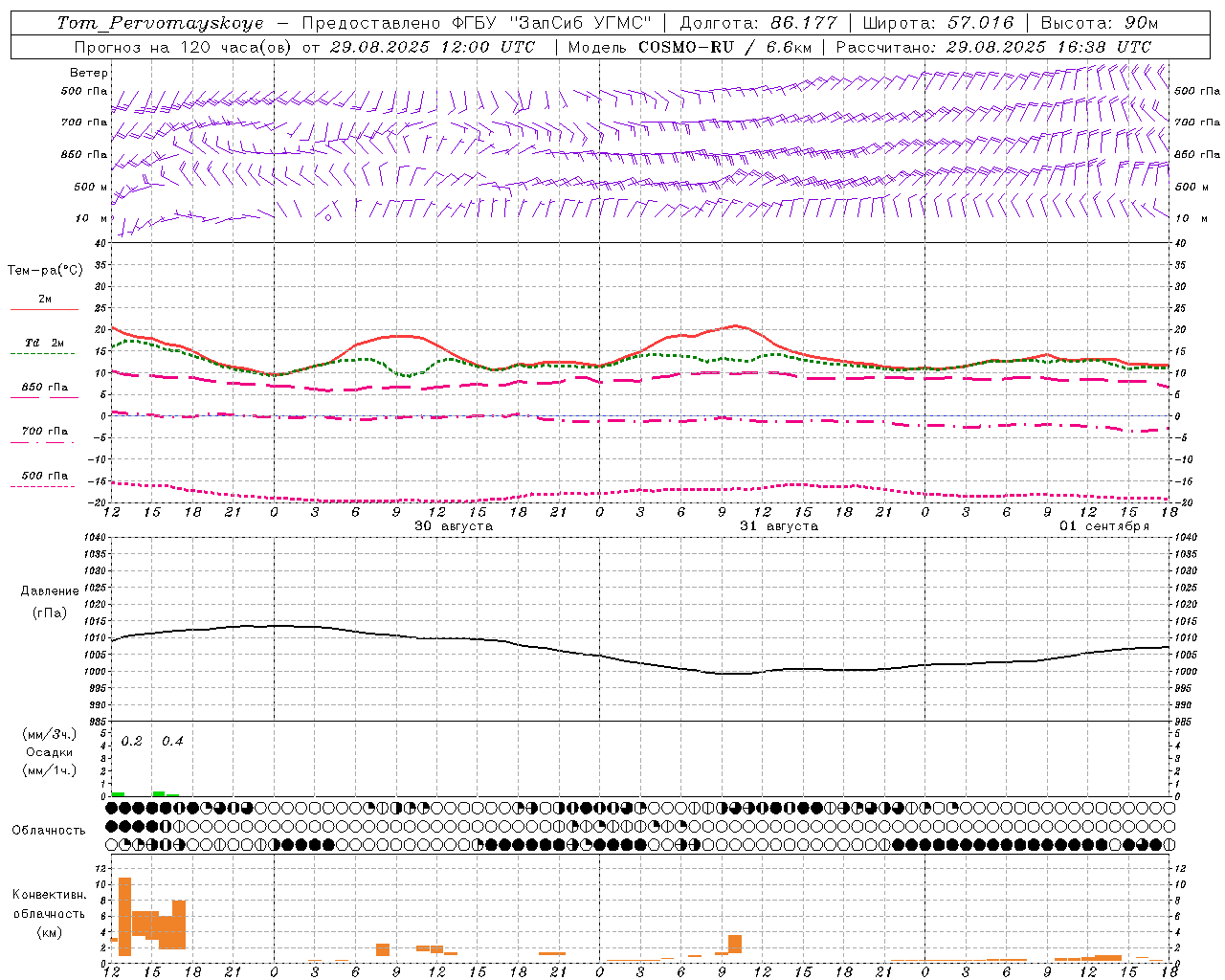This screenshot has width=1225, height=980.
Task: Click the computed time 29.08.2025 16:38 UTC
Action: (x=1049, y=47)
